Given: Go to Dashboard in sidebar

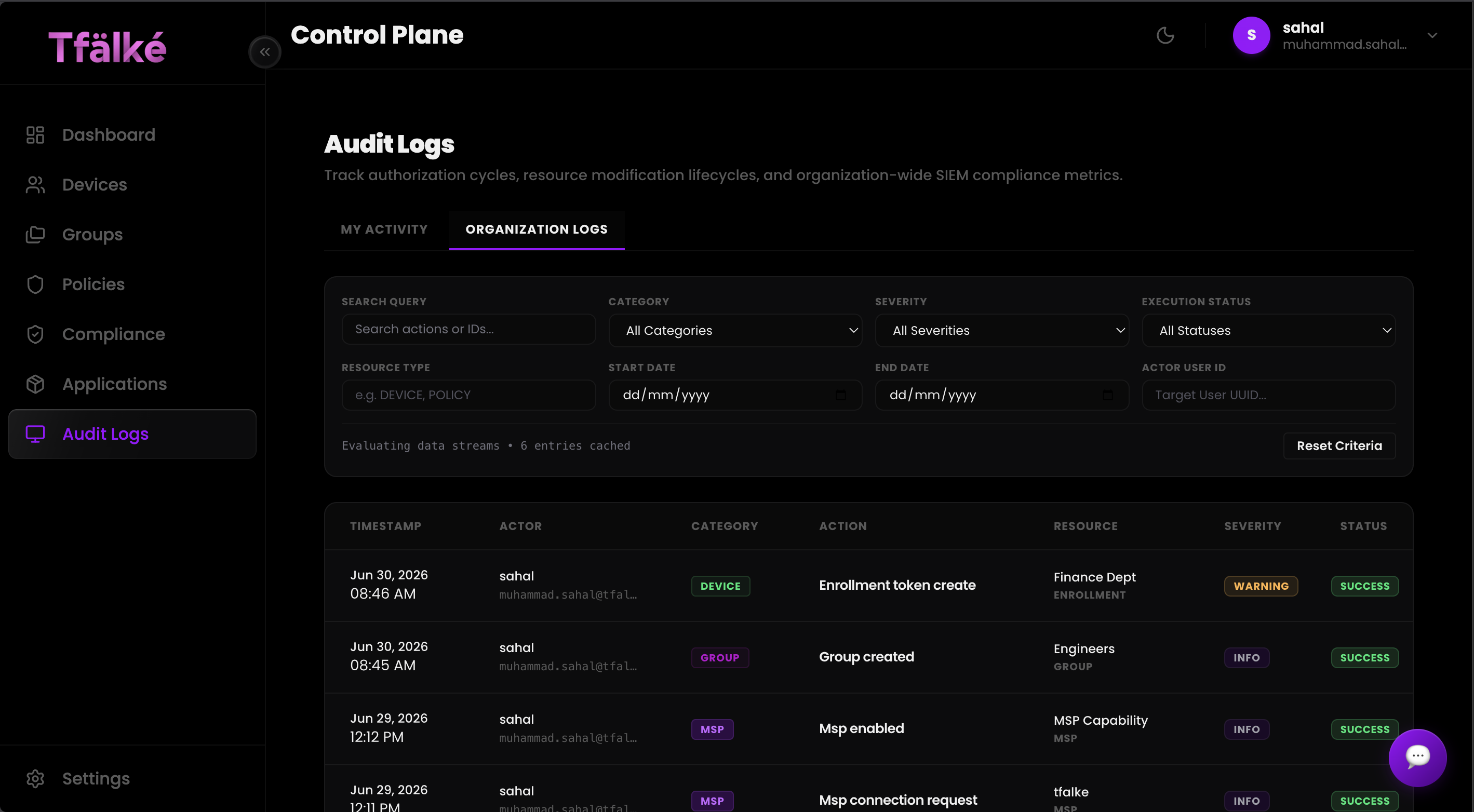Looking at the screenshot, I should pos(132,135).
